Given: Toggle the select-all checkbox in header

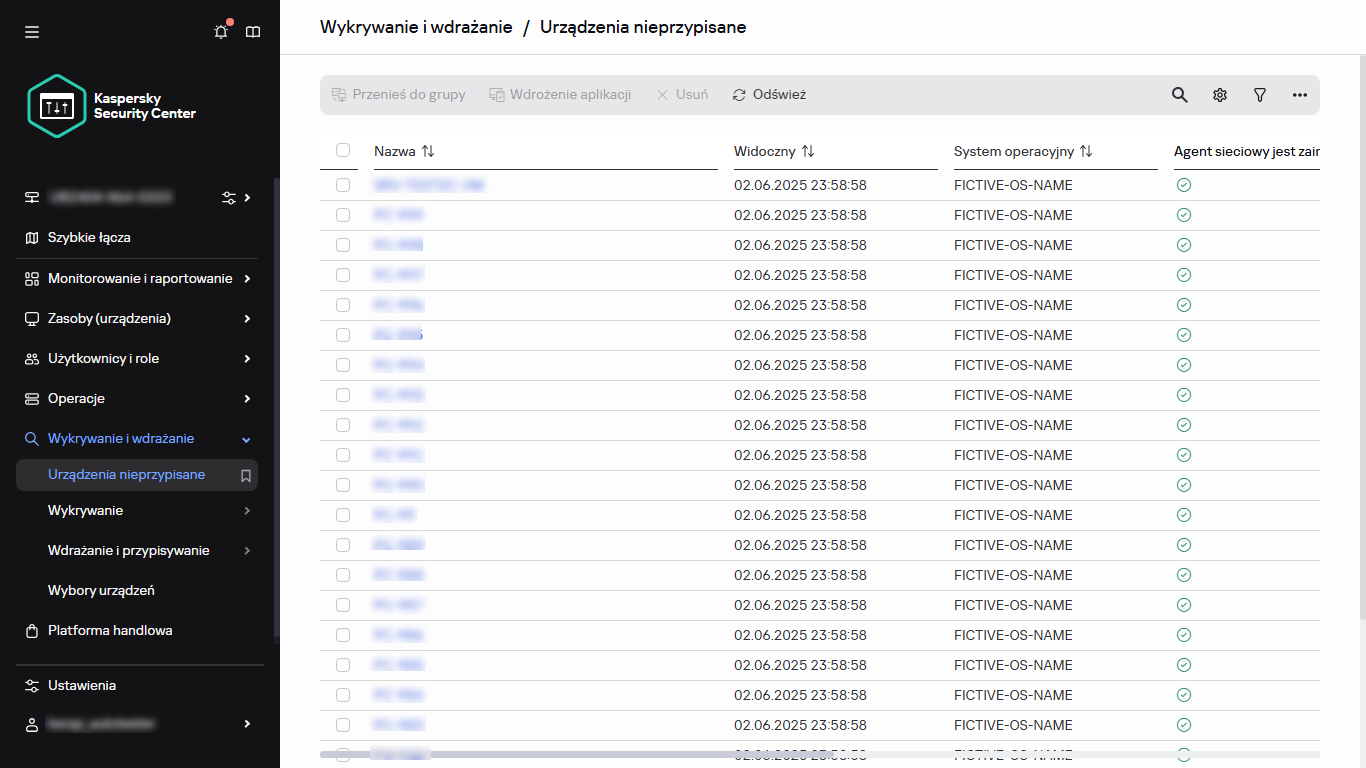Looking at the screenshot, I should [x=343, y=150].
